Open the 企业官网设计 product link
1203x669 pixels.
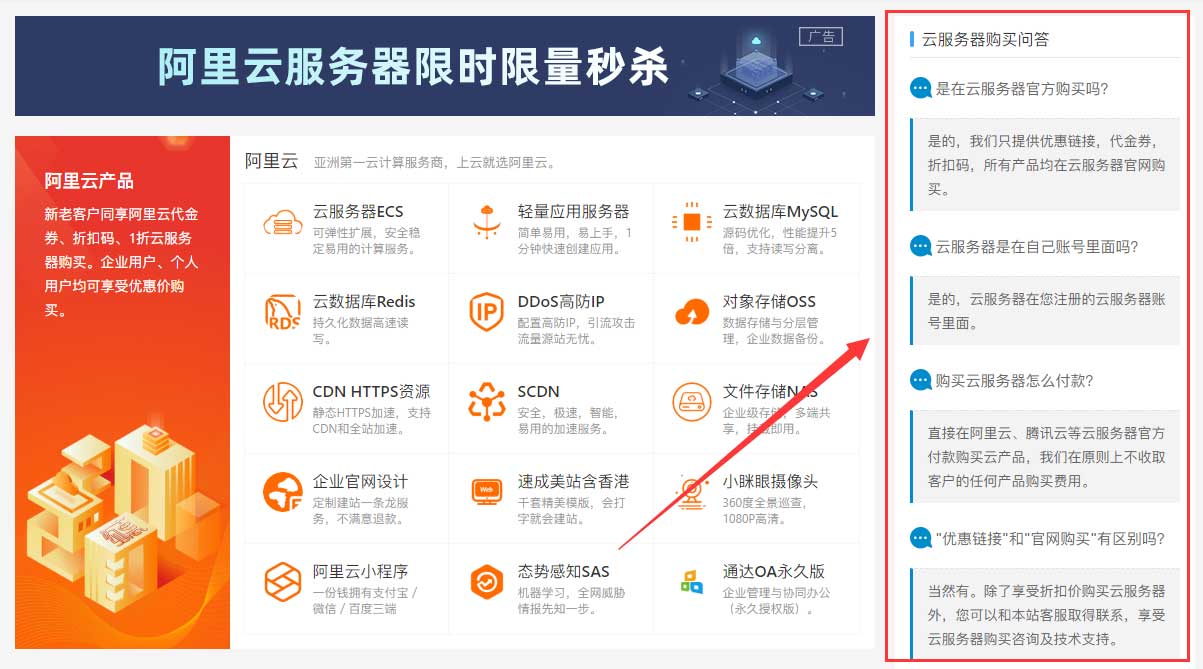360,482
